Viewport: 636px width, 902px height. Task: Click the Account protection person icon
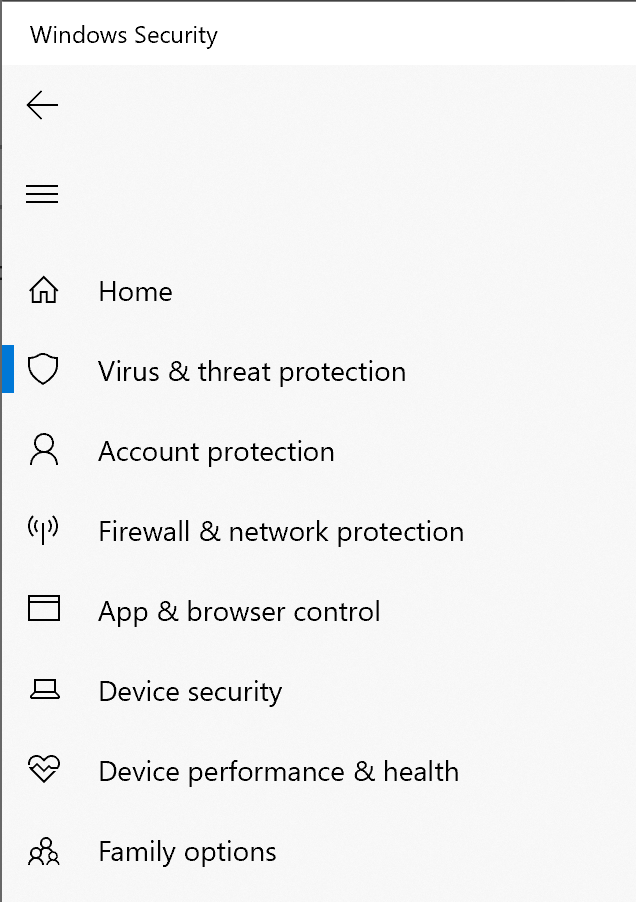point(42,450)
